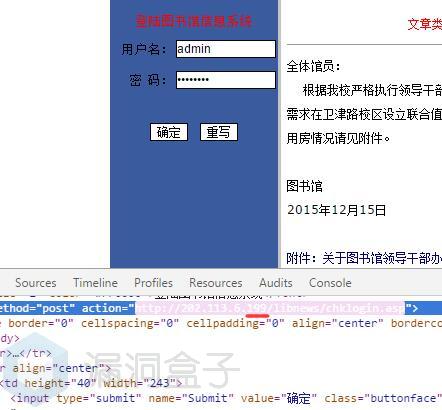Click the method="post" attribute in selected line

pyautogui.click(x=37, y=308)
